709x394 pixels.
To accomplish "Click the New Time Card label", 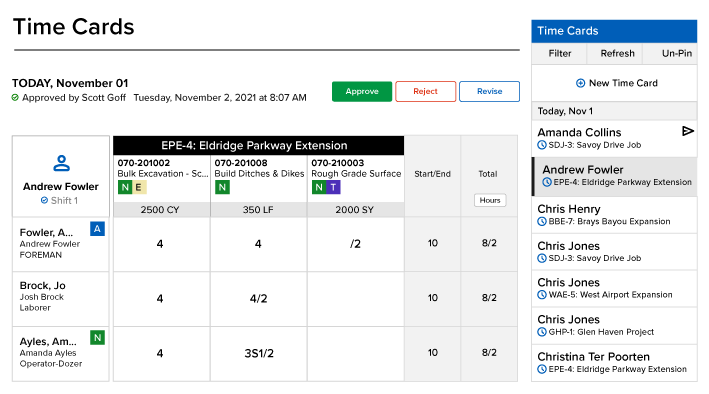I will click(623, 83).
